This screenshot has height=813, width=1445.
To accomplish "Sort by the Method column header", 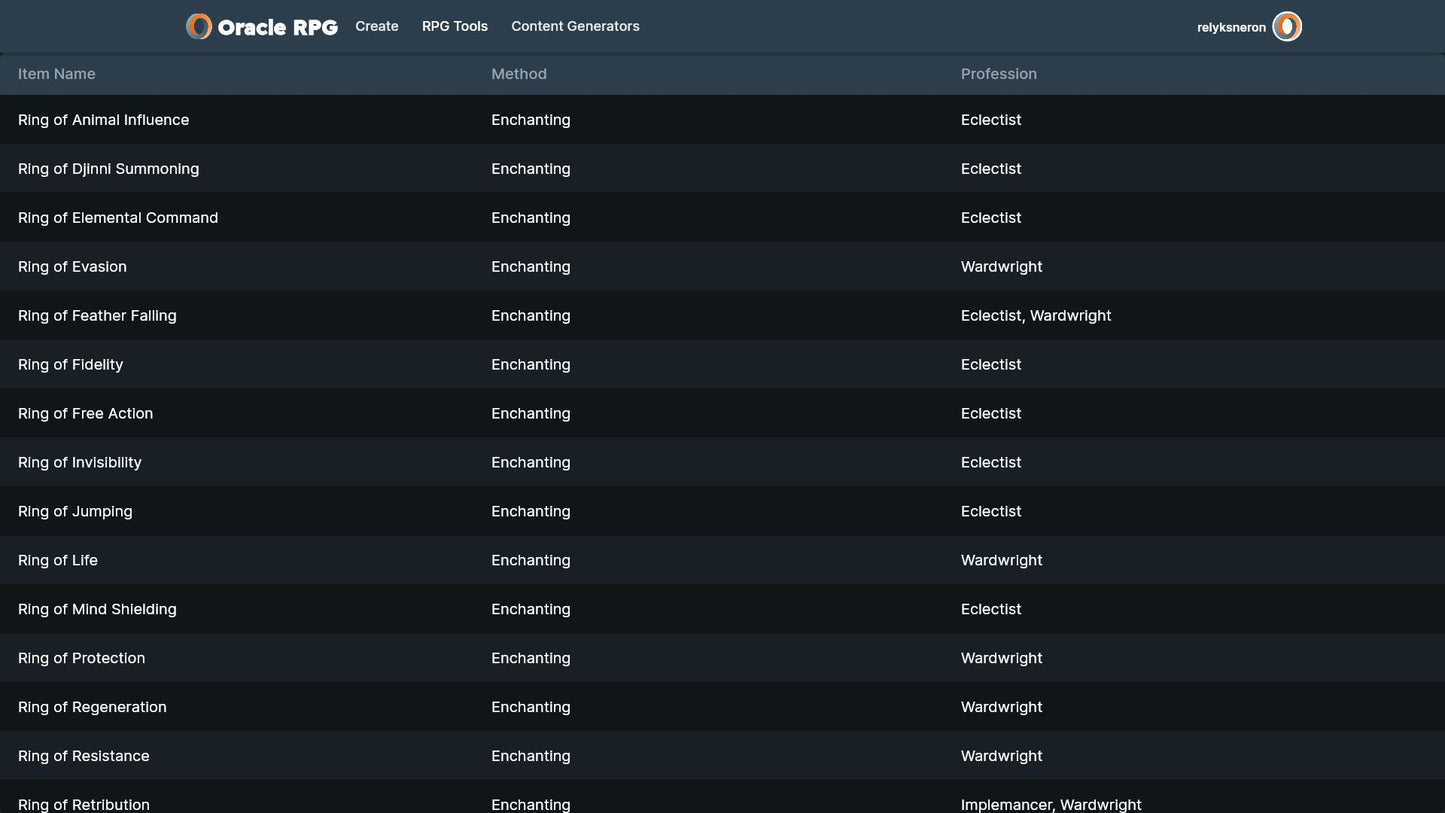I will tap(519, 74).
